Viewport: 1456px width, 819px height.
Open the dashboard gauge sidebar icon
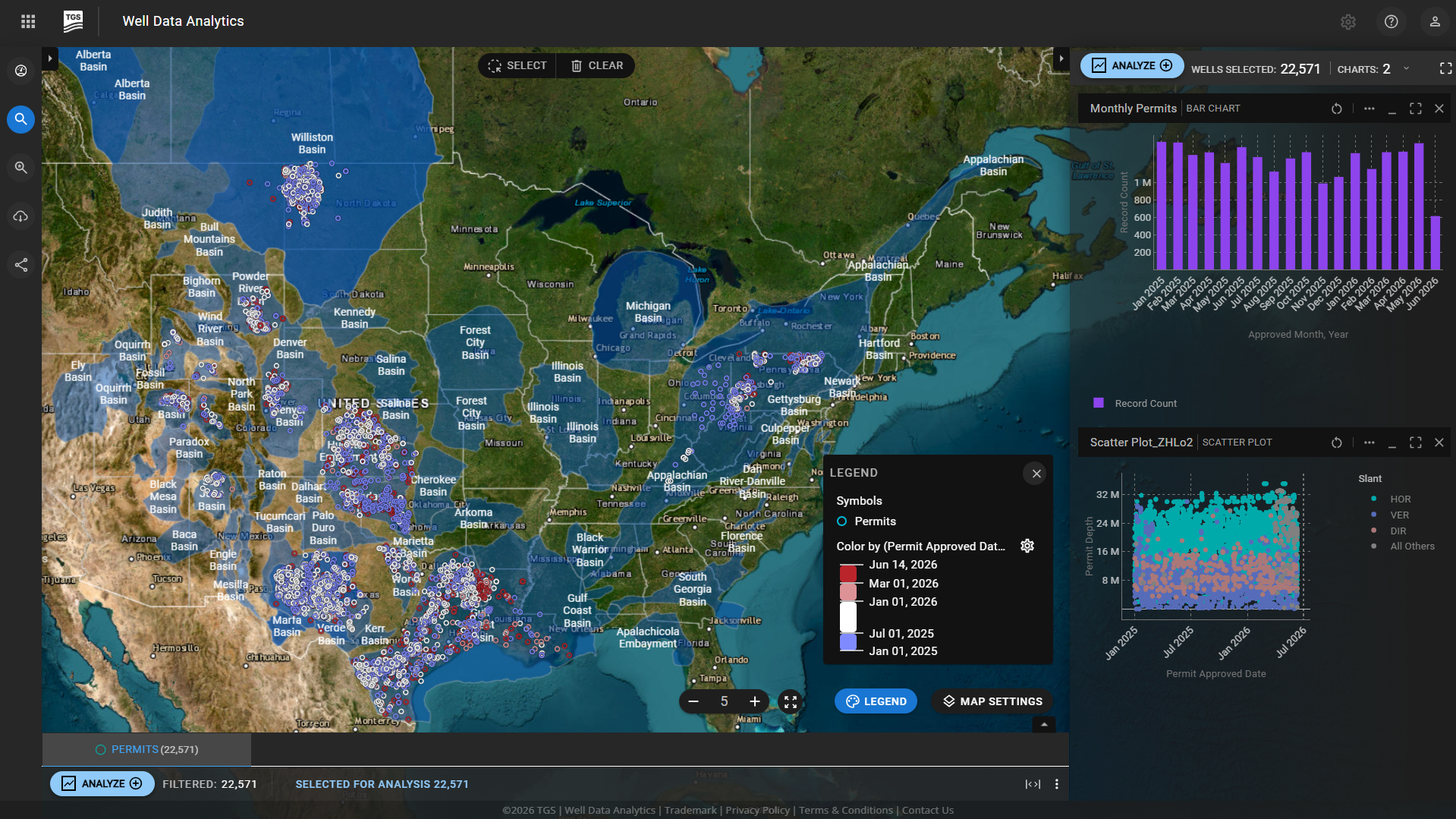21,71
